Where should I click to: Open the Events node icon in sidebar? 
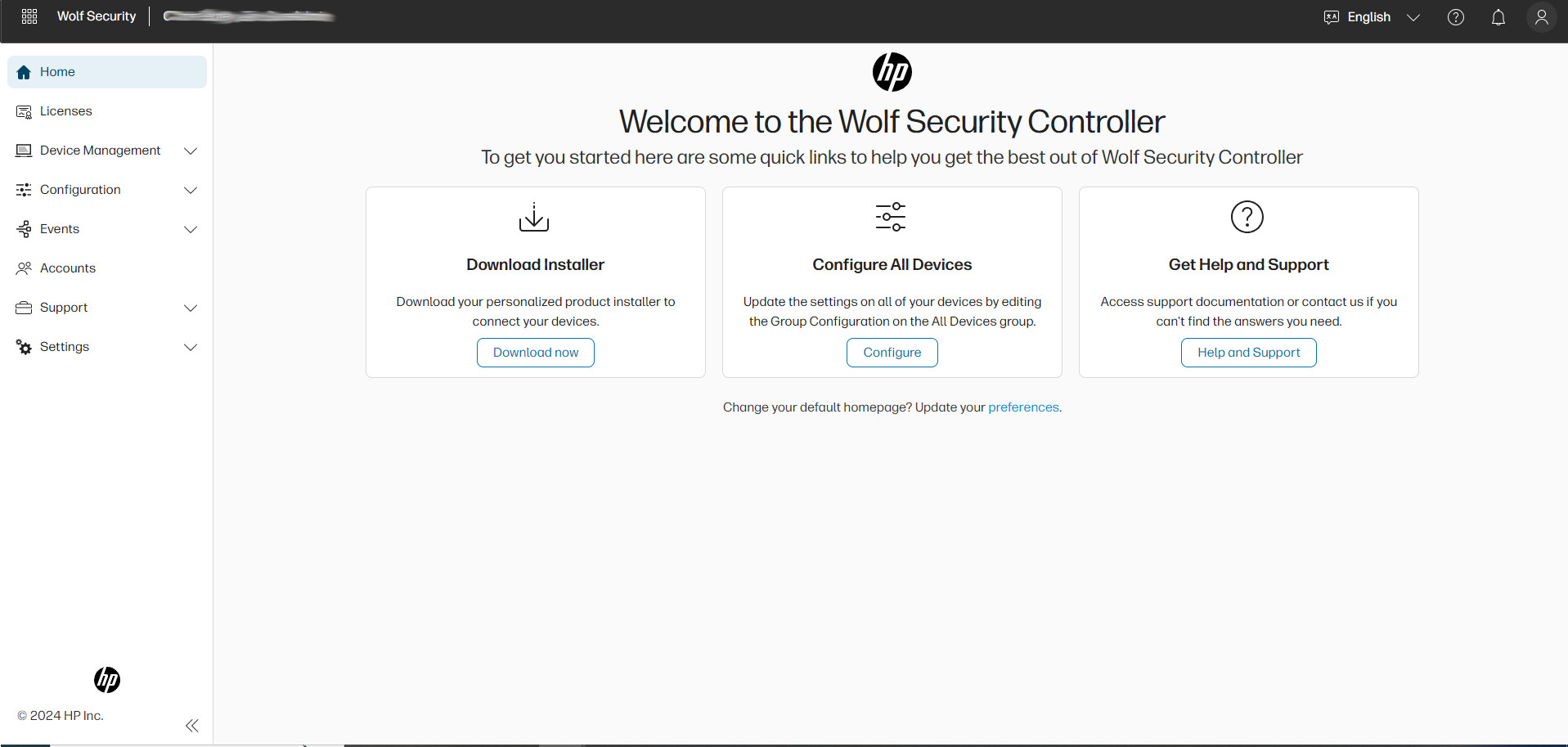[x=23, y=228]
